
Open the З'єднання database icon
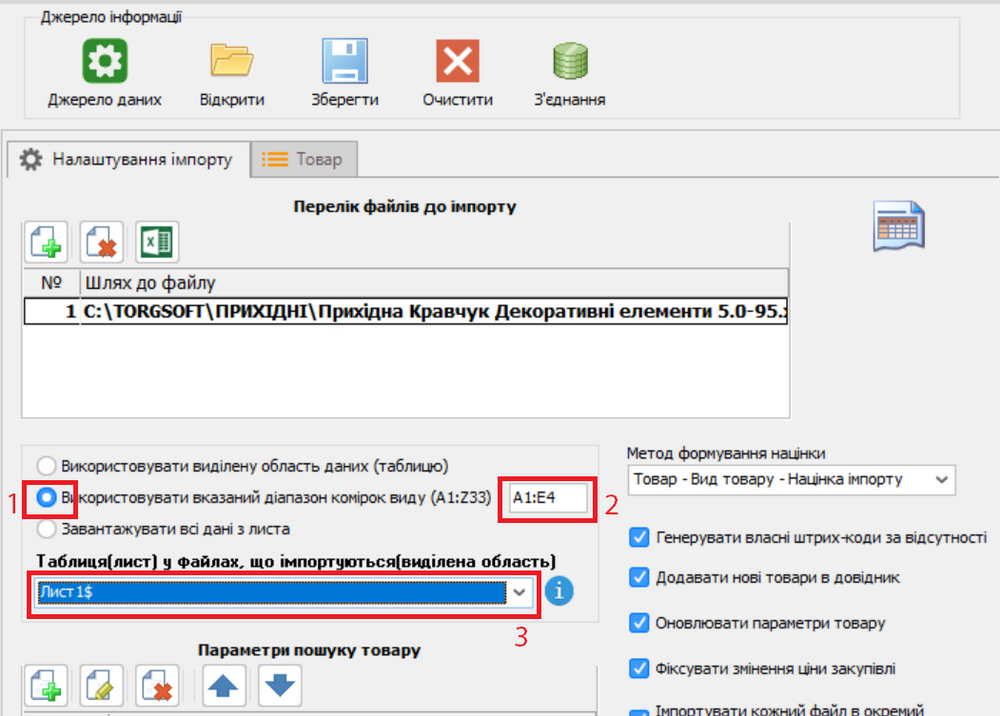point(569,63)
